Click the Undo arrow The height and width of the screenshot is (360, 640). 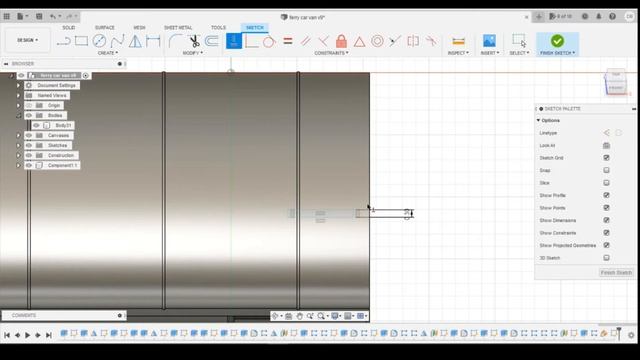pos(53,16)
